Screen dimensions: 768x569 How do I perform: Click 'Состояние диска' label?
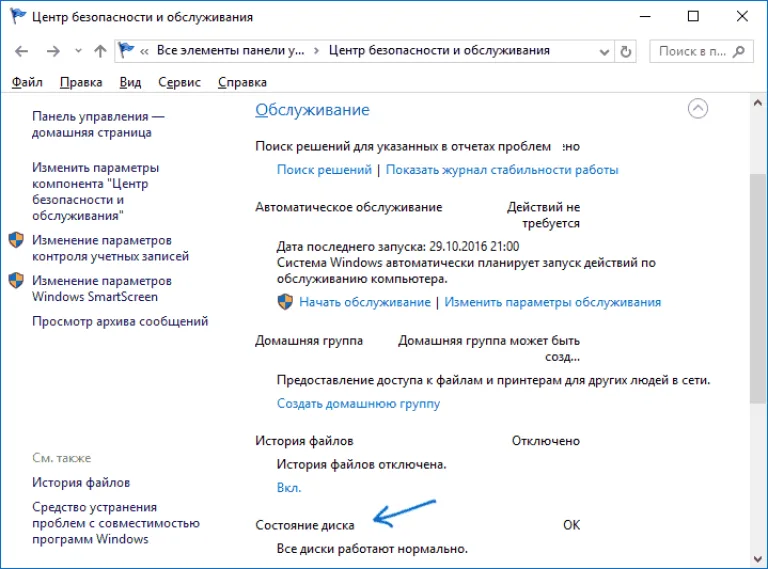click(305, 525)
